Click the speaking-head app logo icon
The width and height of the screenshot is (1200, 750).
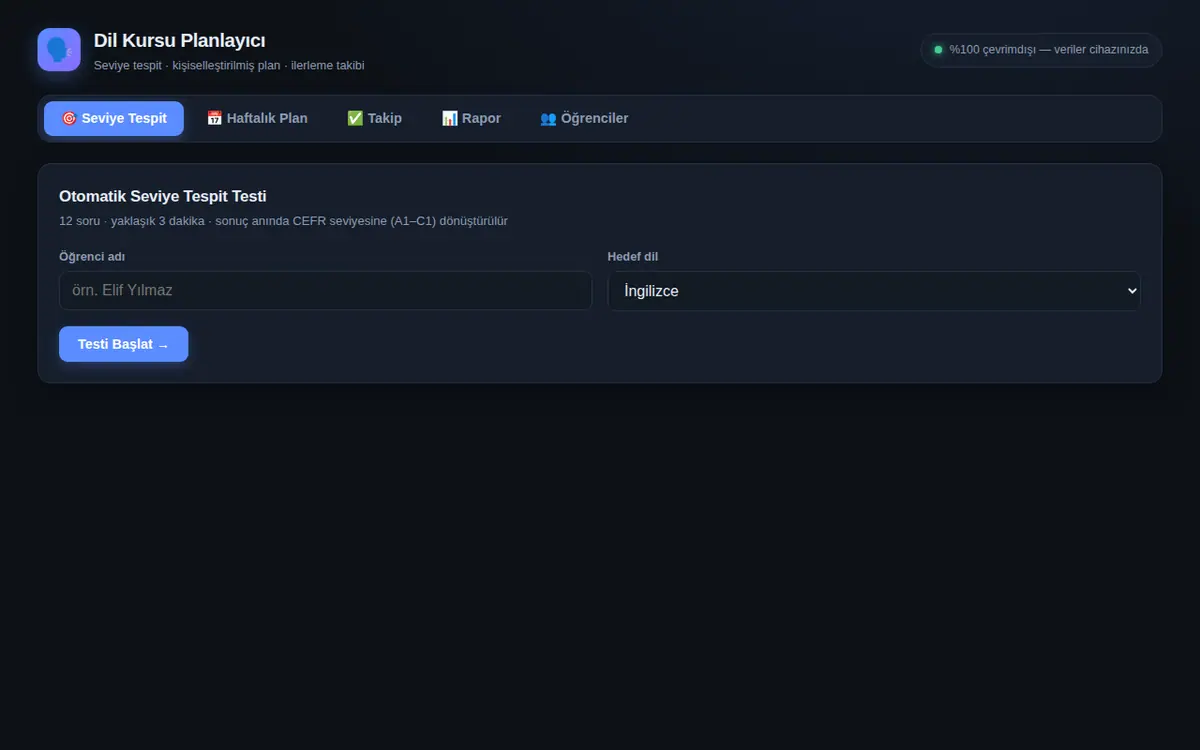[x=59, y=50]
